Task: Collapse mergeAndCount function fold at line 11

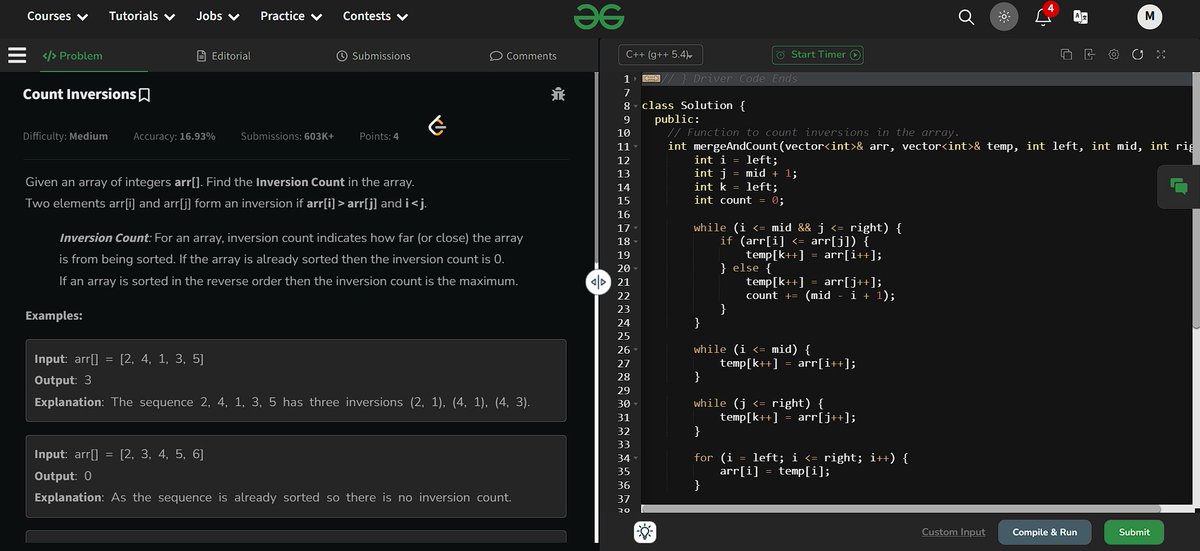Action: point(636,146)
